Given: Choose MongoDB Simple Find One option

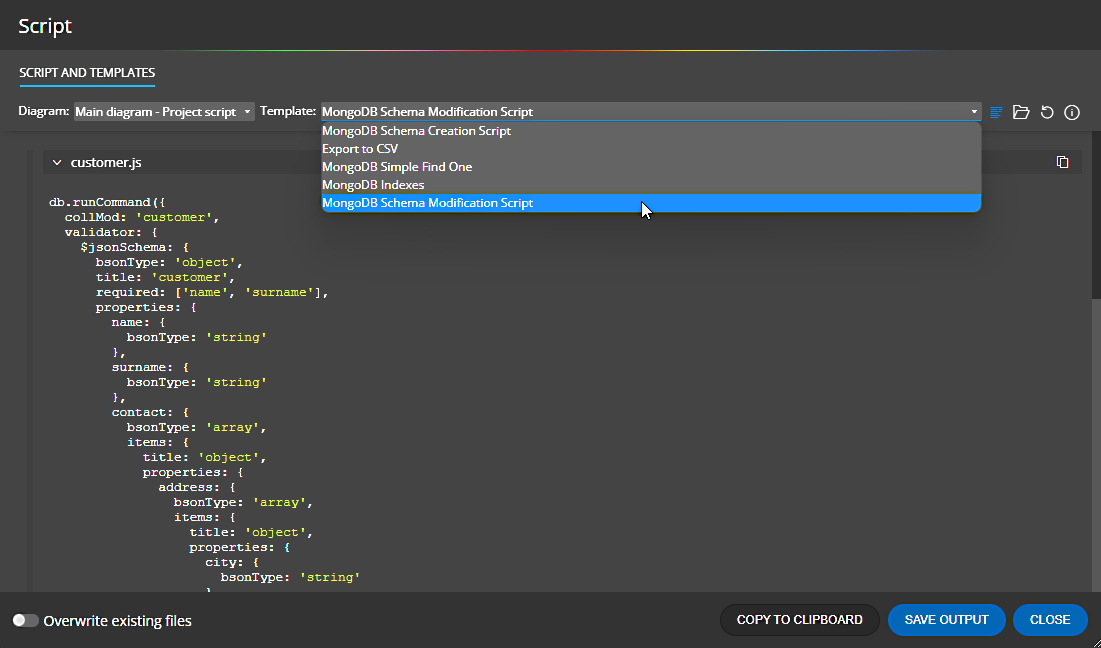Looking at the screenshot, I should [396, 166].
